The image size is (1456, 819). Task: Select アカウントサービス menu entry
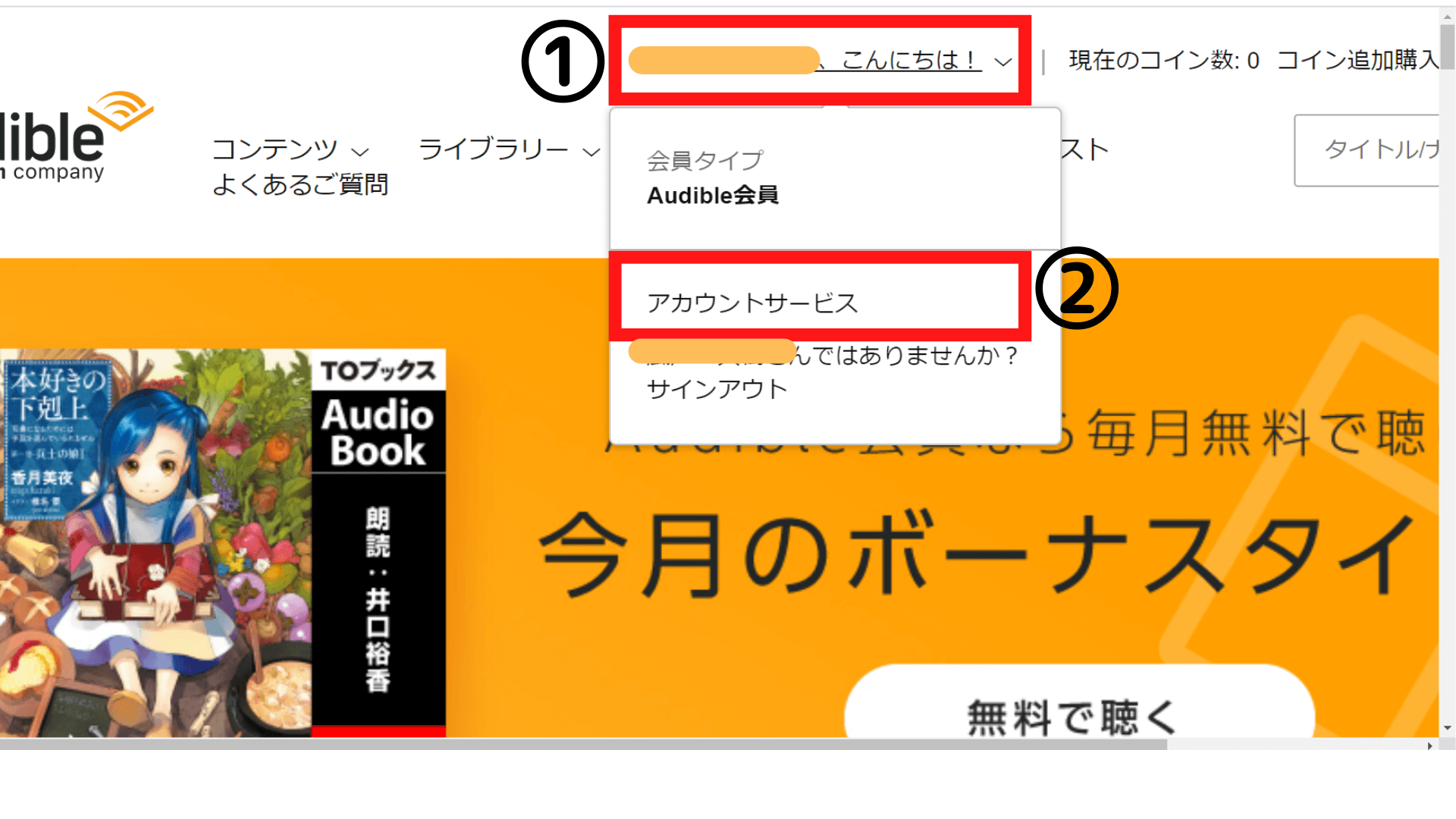[752, 303]
